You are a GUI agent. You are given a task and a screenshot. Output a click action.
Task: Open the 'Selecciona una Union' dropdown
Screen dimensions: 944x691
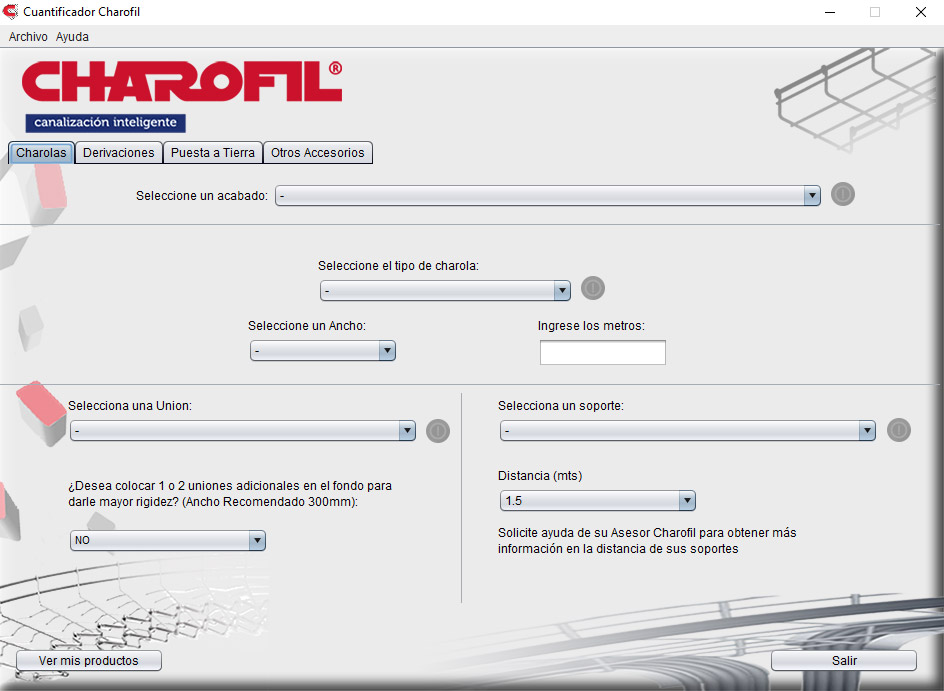point(243,431)
